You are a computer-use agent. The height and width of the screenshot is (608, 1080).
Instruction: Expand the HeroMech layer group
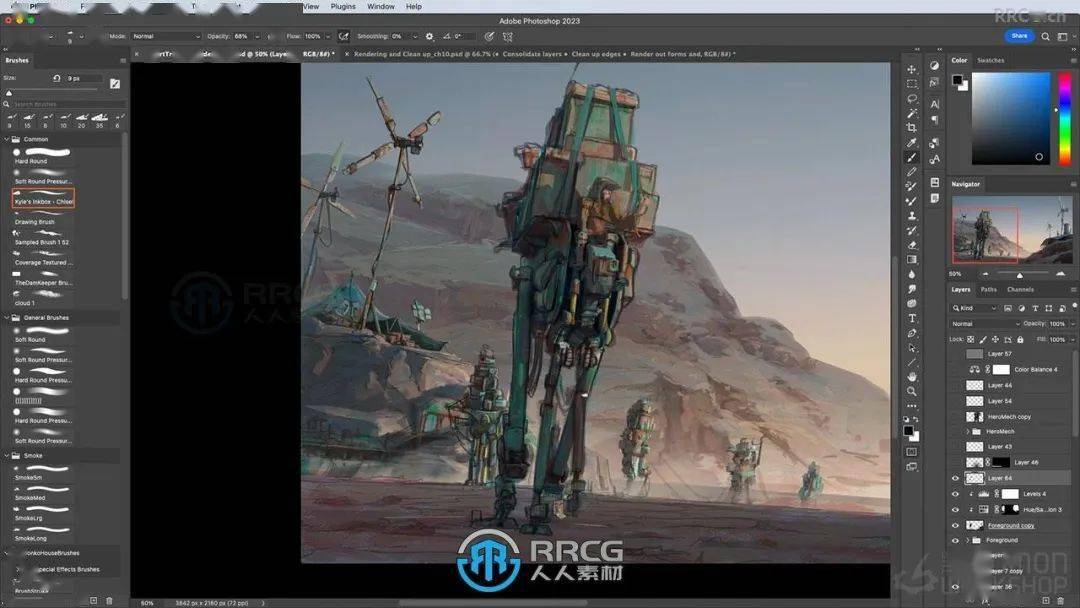point(967,431)
